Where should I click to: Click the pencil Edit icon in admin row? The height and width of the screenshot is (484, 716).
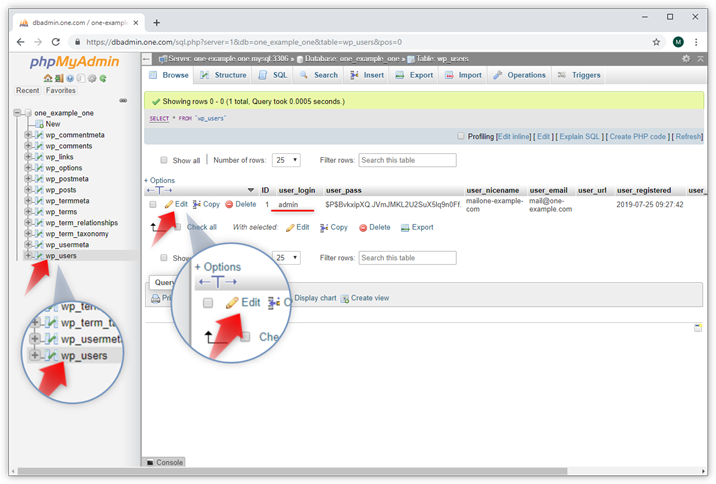pyautogui.click(x=169, y=204)
